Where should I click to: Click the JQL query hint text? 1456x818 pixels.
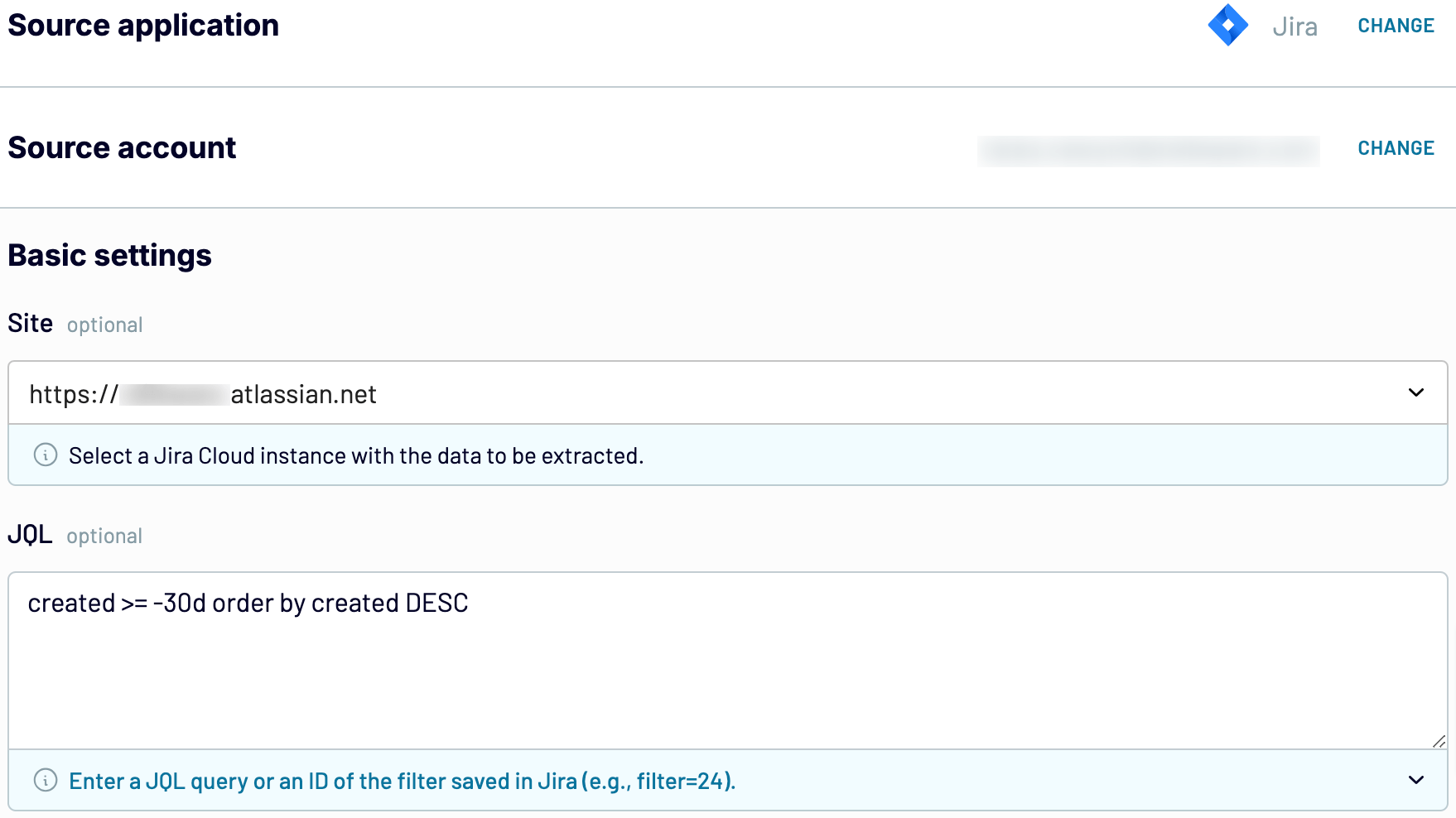402,781
